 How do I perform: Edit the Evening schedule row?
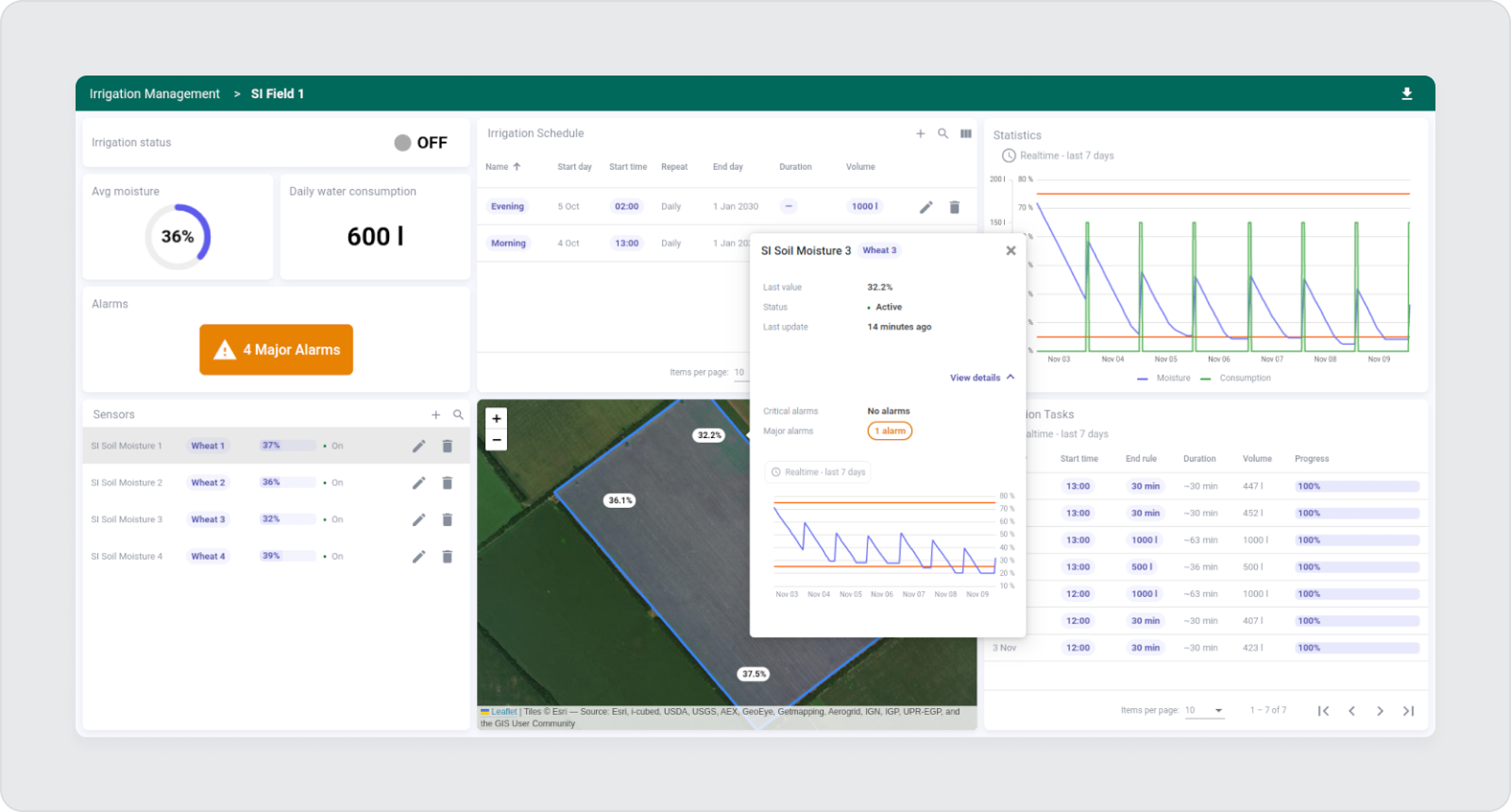point(925,207)
